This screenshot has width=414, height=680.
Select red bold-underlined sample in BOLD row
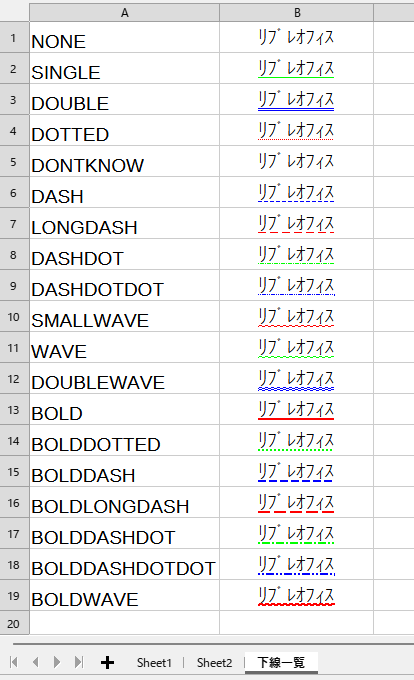pos(297,409)
